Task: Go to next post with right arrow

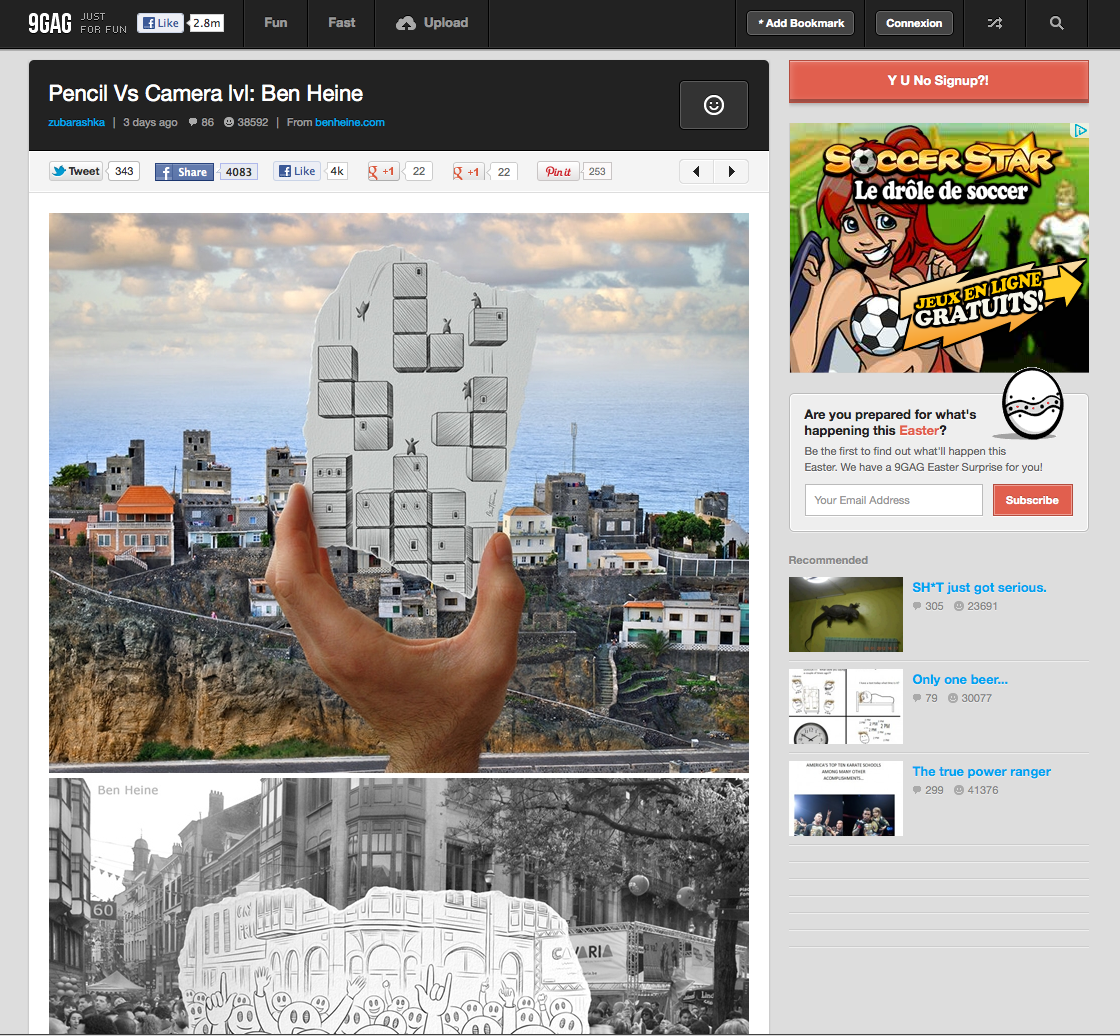Action: point(731,171)
